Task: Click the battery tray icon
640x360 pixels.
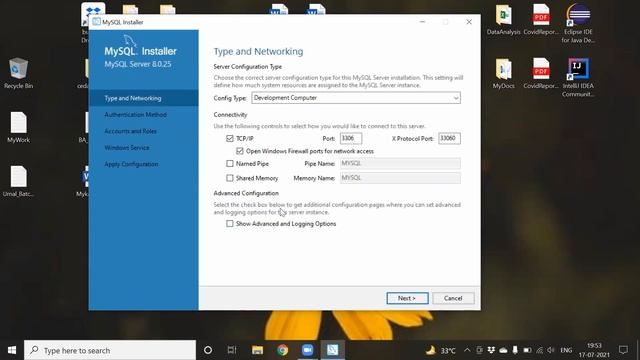Action: click(527, 350)
